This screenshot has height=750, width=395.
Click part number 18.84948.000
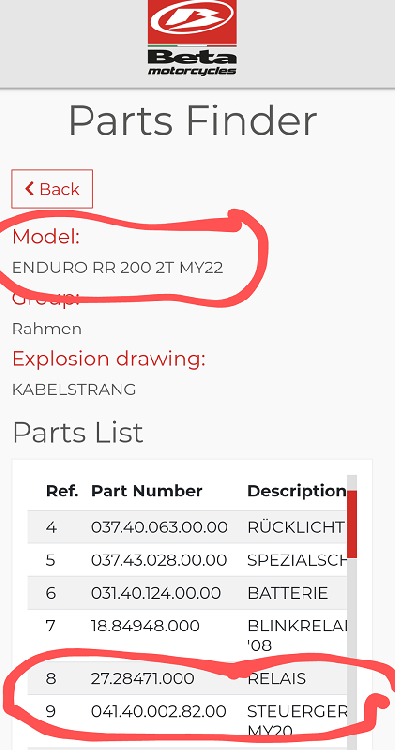145,625
